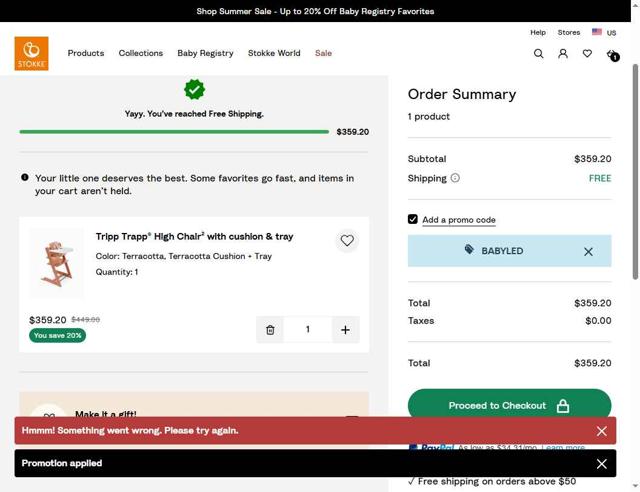Increase quantity with the plus button
The image size is (640, 492).
345,329
